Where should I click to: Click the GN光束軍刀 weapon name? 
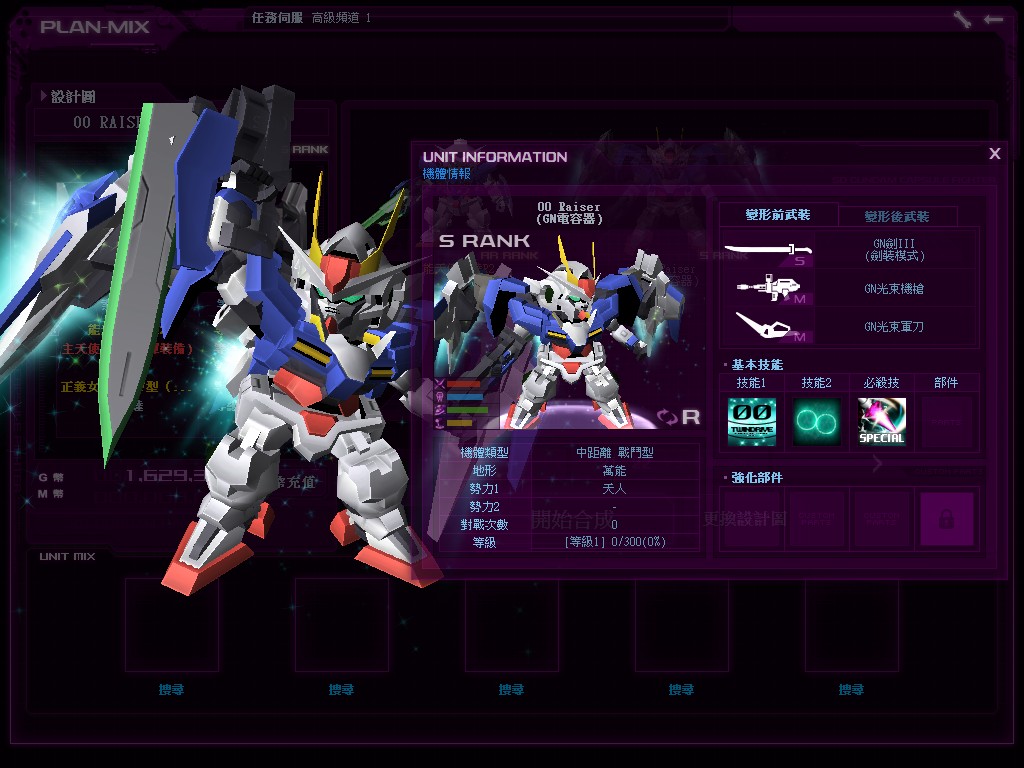click(x=893, y=327)
